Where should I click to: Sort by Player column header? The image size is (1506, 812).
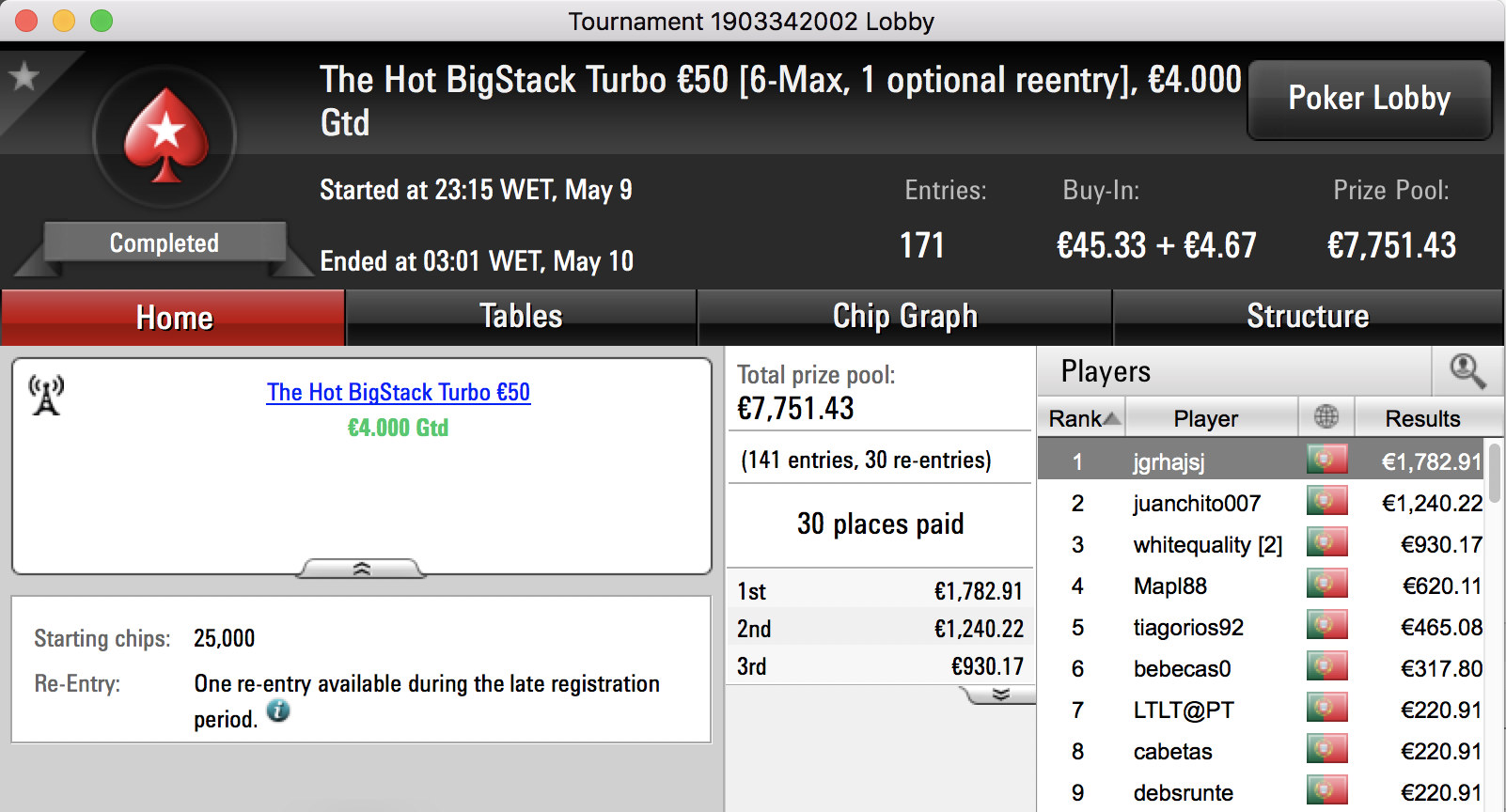click(1206, 417)
